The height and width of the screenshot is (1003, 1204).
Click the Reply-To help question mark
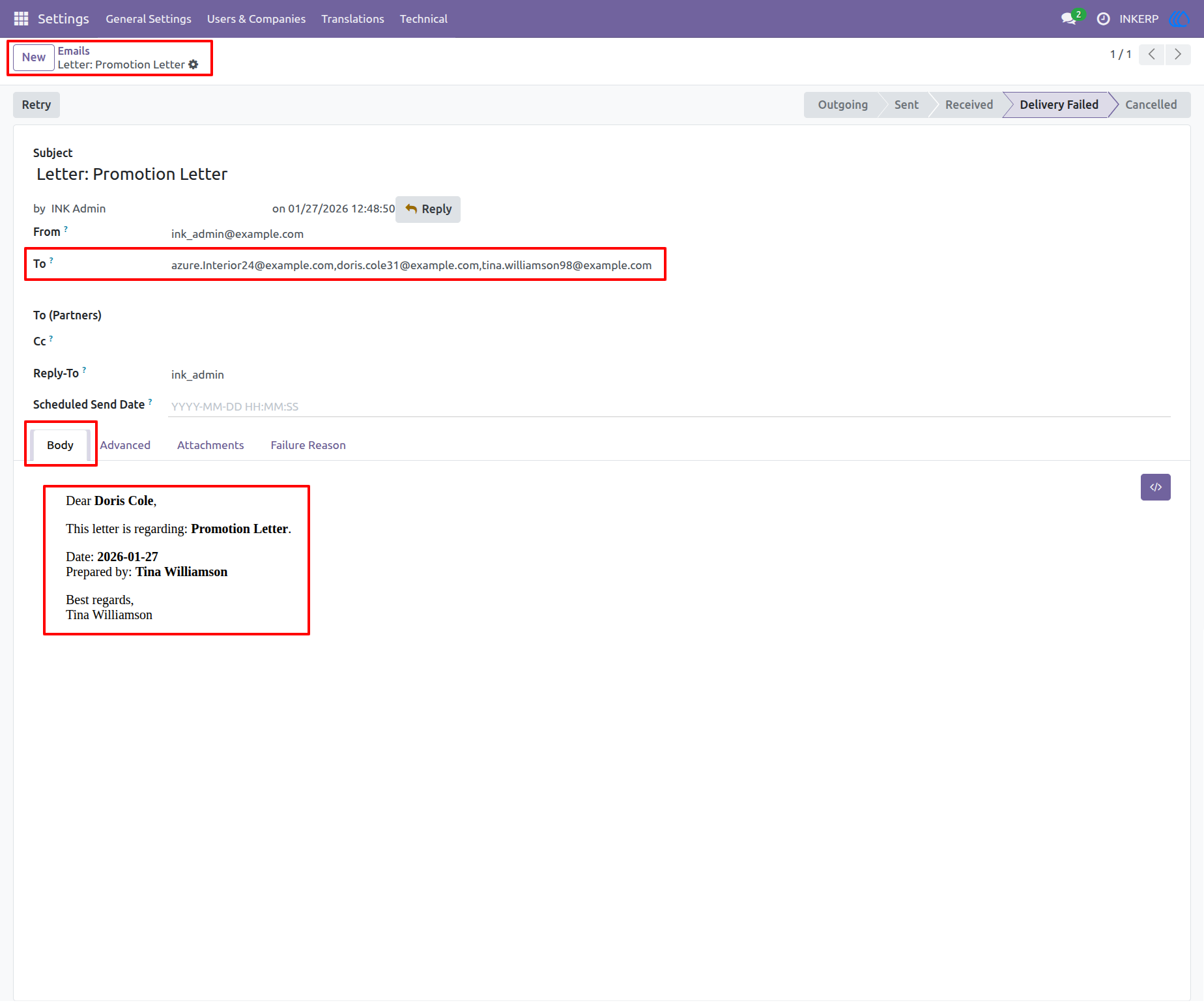pos(84,370)
